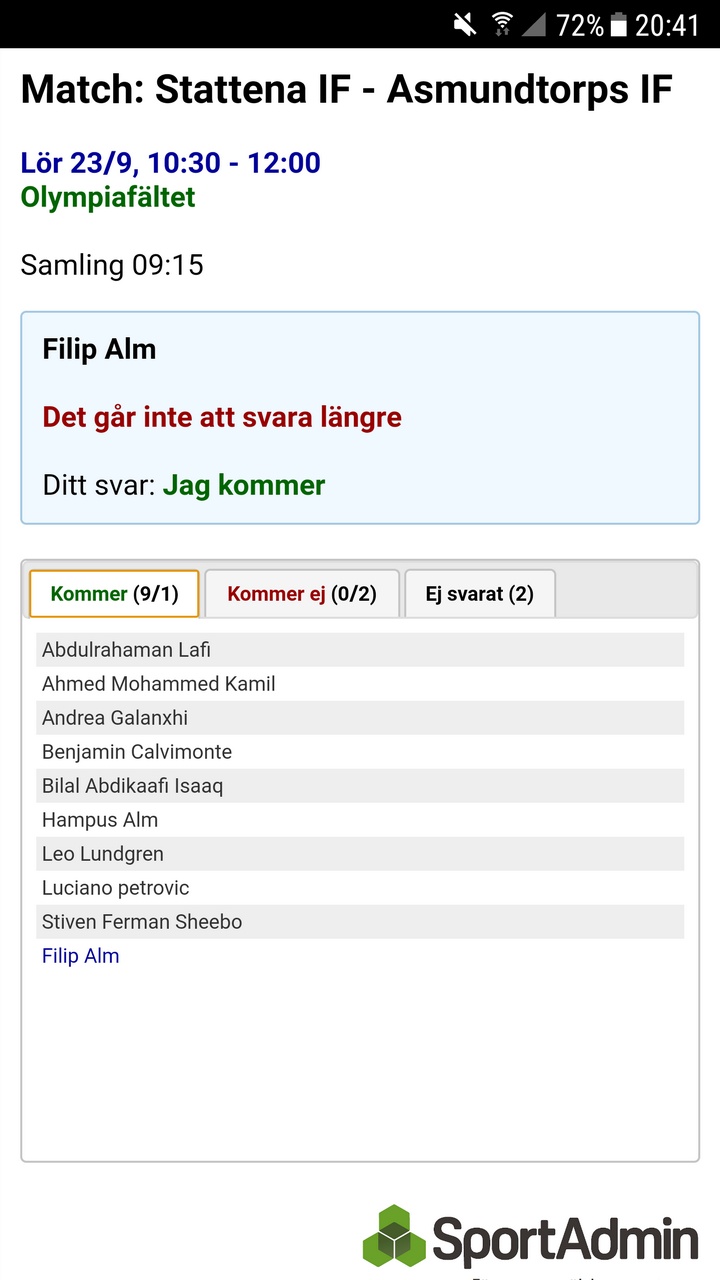The width and height of the screenshot is (720, 1280).
Task: Tap Hampus Alm in the list
Action: (100, 820)
